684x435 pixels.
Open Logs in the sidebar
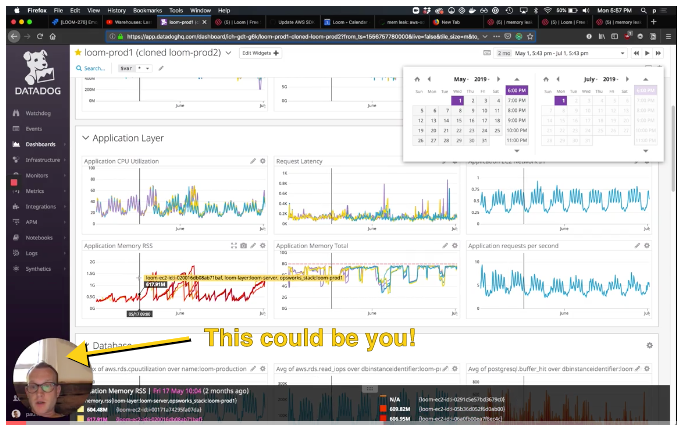point(31,253)
